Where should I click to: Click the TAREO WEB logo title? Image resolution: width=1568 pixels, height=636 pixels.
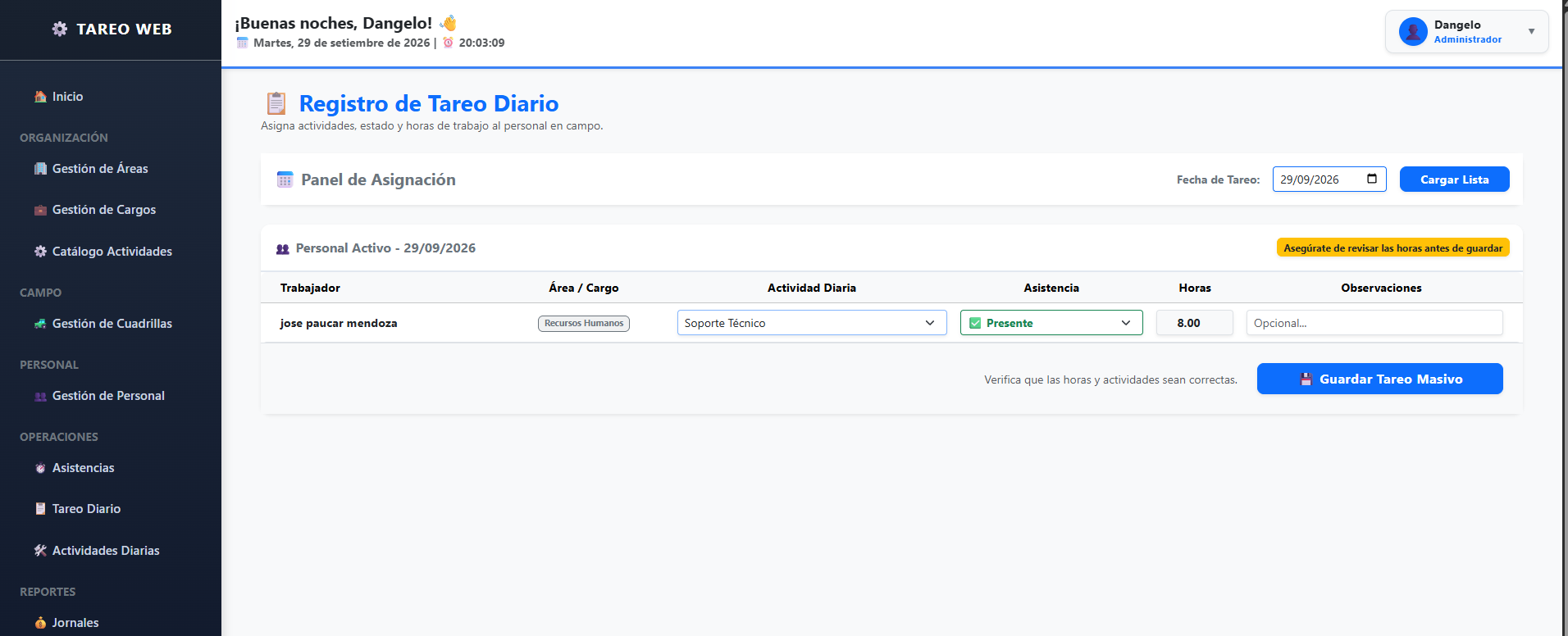(x=124, y=30)
